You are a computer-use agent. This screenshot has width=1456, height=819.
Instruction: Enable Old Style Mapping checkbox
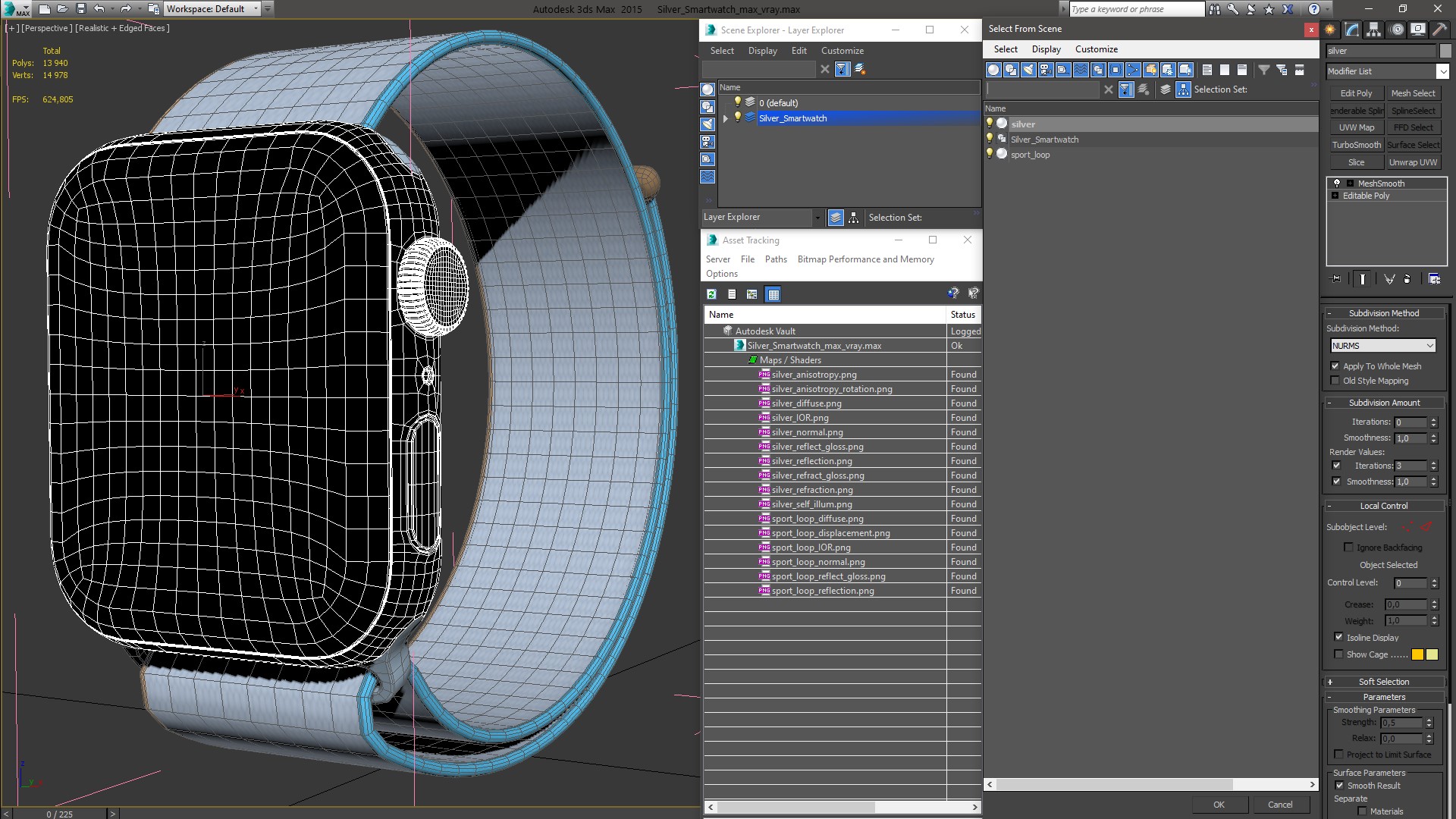point(1335,381)
